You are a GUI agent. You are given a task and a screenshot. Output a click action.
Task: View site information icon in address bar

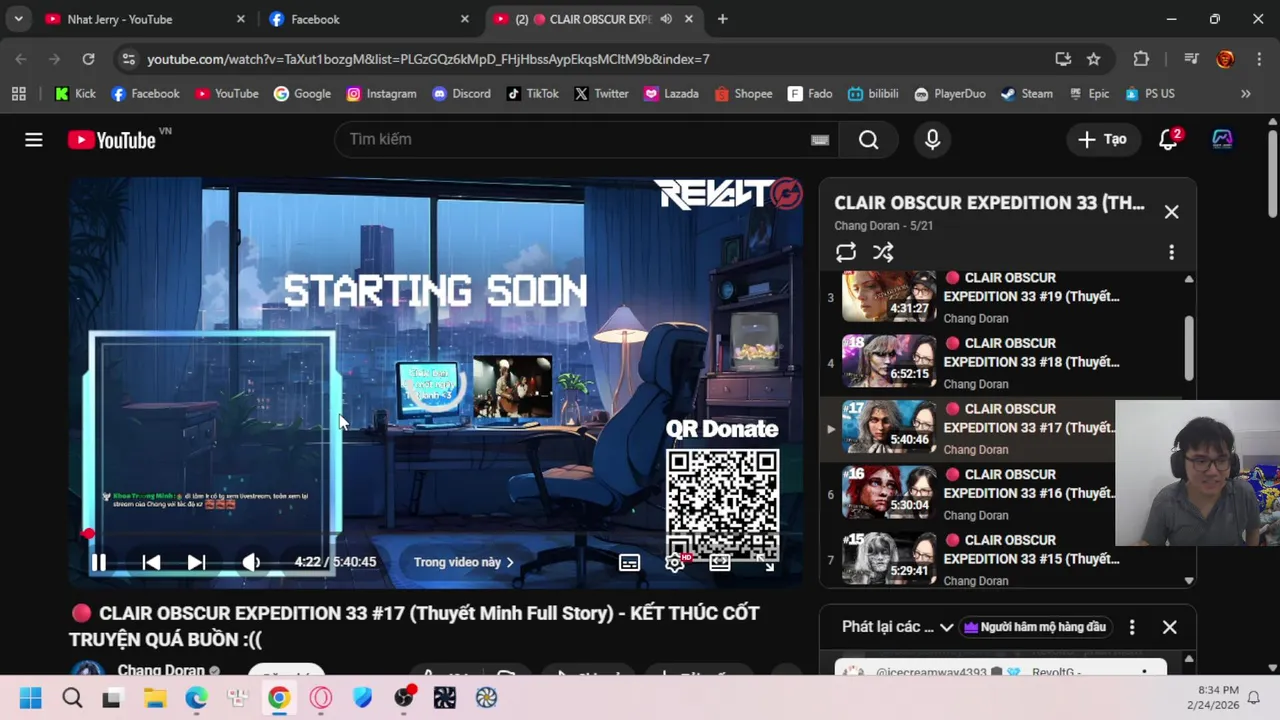click(128, 59)
